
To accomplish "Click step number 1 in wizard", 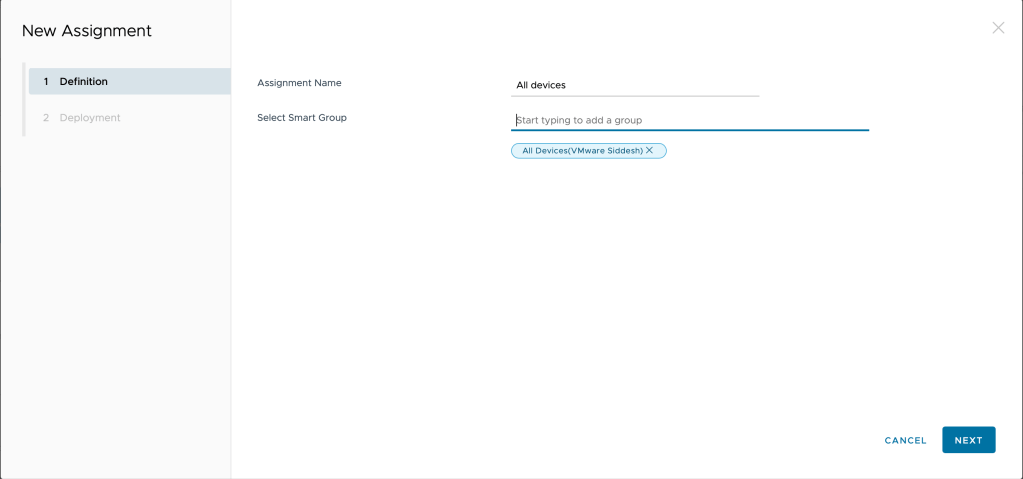I will [46, 82].
